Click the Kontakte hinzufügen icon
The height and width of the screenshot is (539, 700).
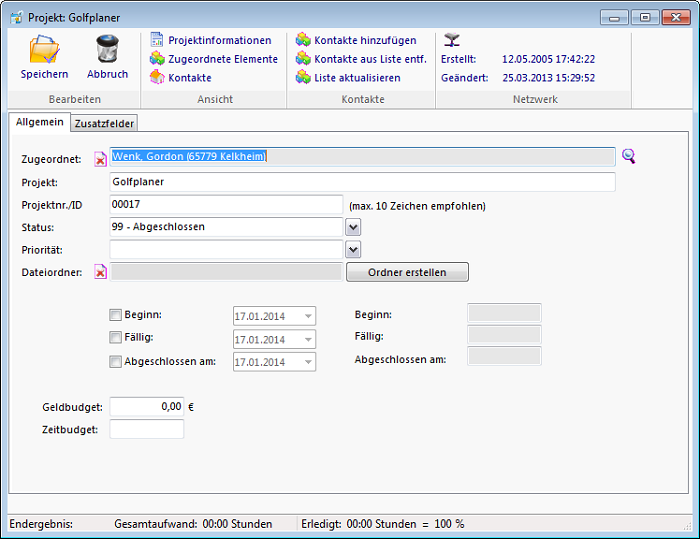pyautogui.click(x=303, y=40)
